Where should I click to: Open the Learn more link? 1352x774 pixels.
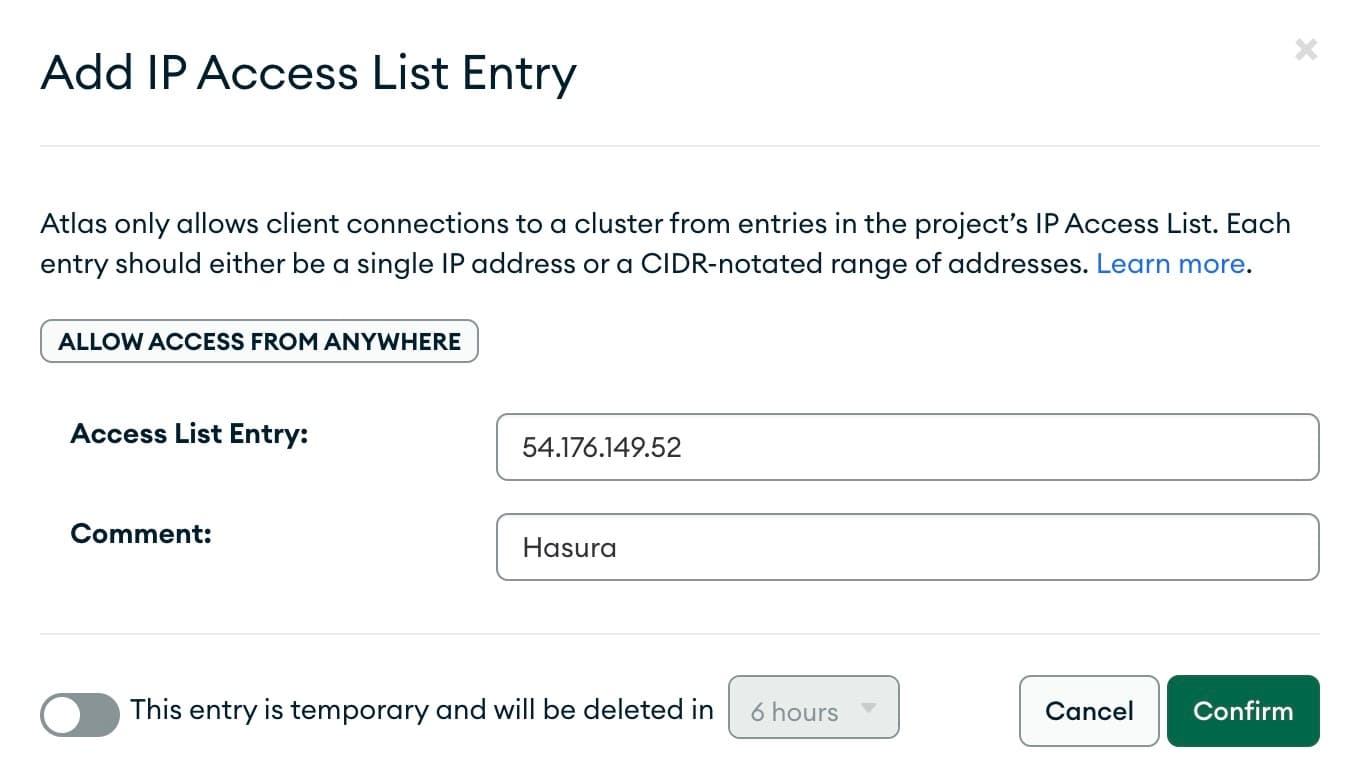1170,264
